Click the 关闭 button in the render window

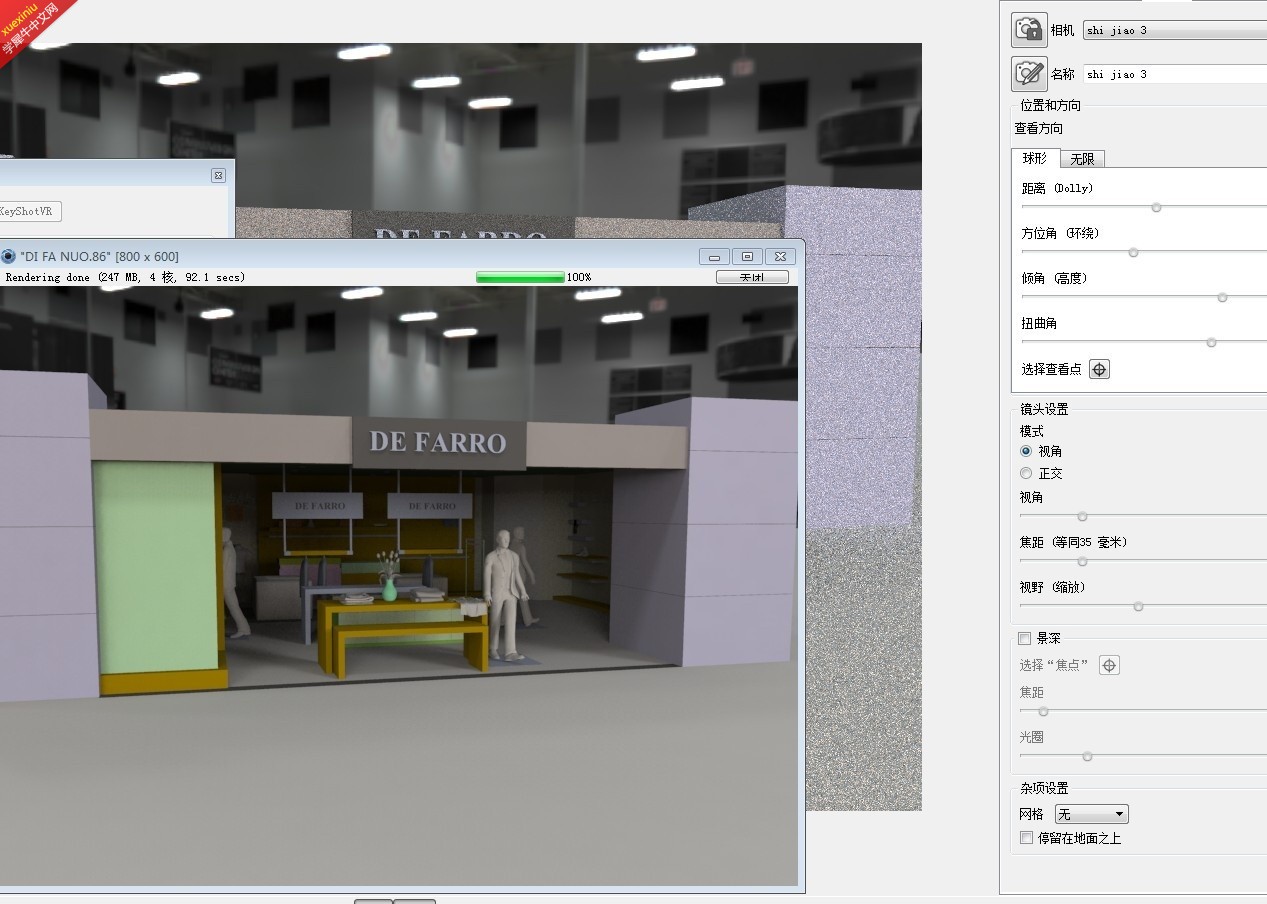752,277
